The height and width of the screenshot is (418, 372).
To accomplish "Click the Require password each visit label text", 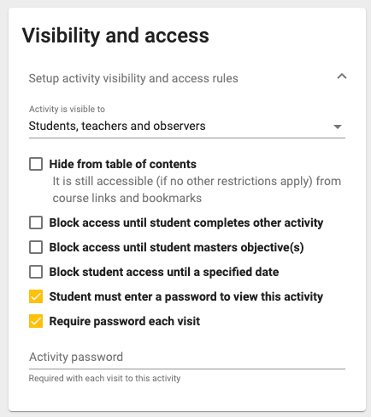I will coord(125,321).
